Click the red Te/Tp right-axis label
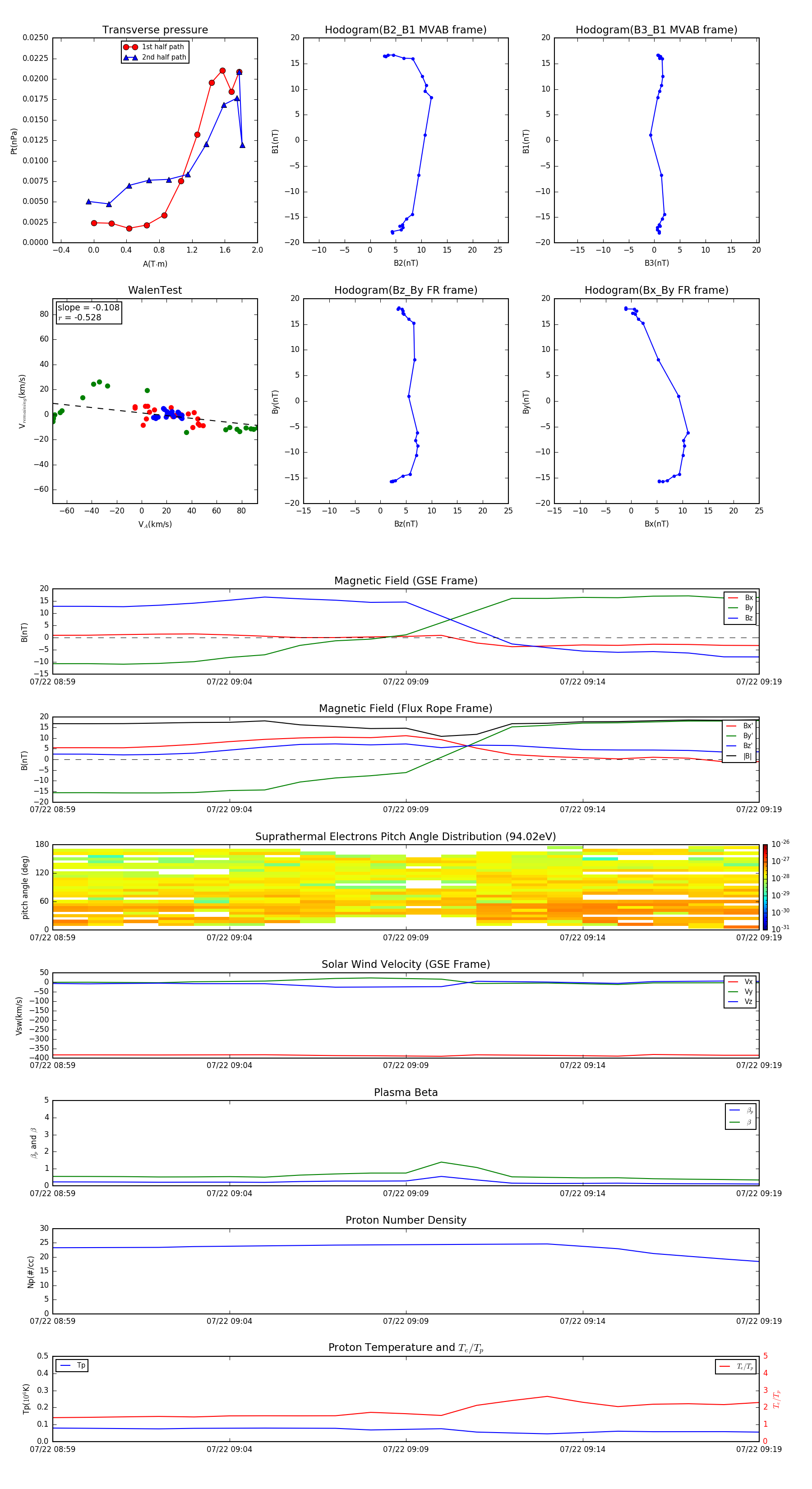The image size is (812, 1489). click(776, 1399)
